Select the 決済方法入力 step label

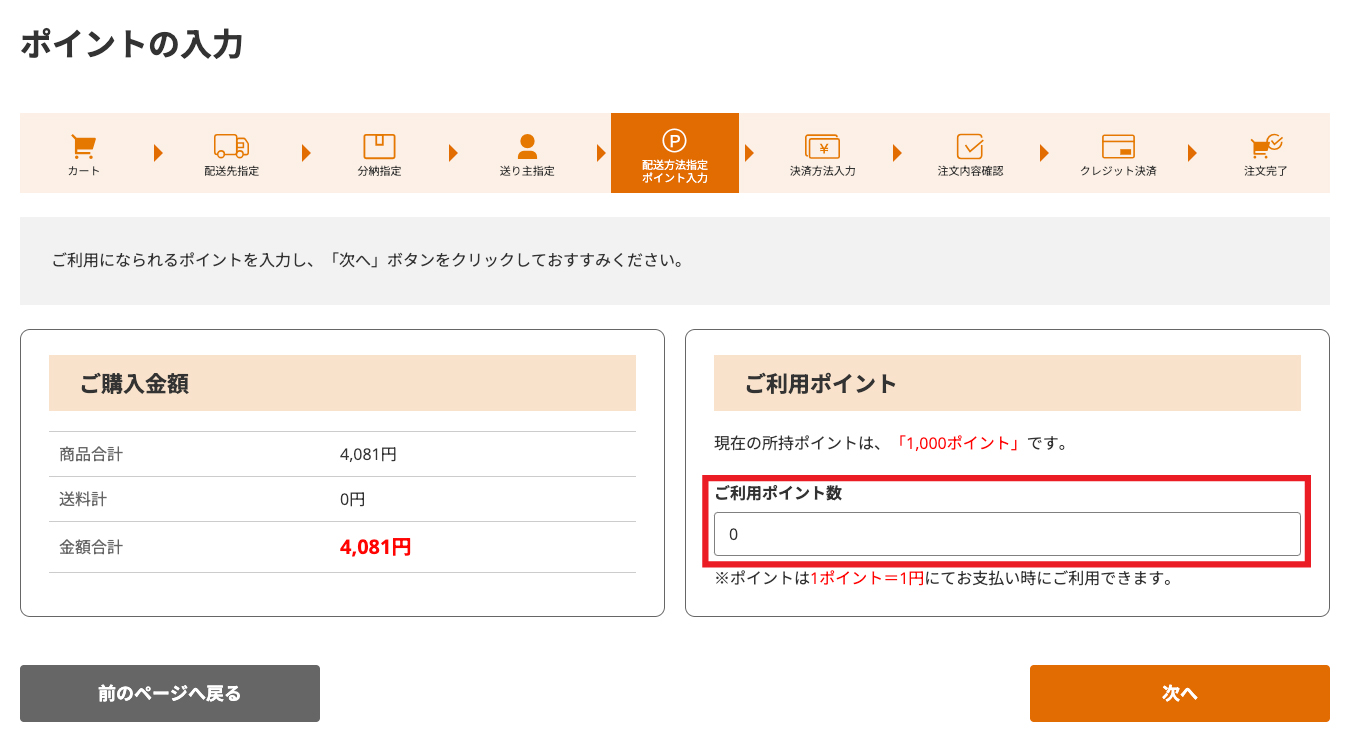point(822,171)
